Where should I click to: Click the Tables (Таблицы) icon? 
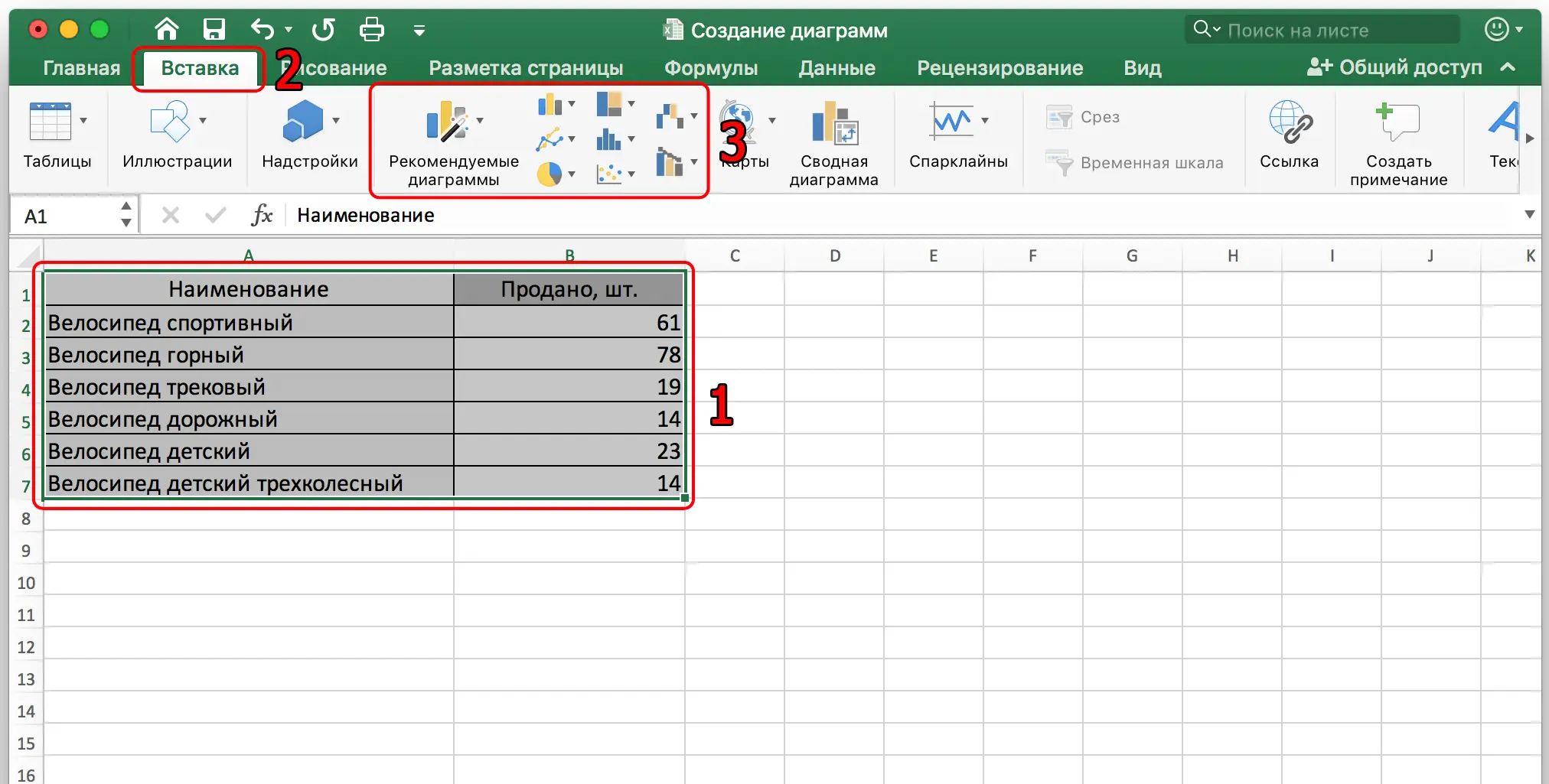[x=51, y=121]
